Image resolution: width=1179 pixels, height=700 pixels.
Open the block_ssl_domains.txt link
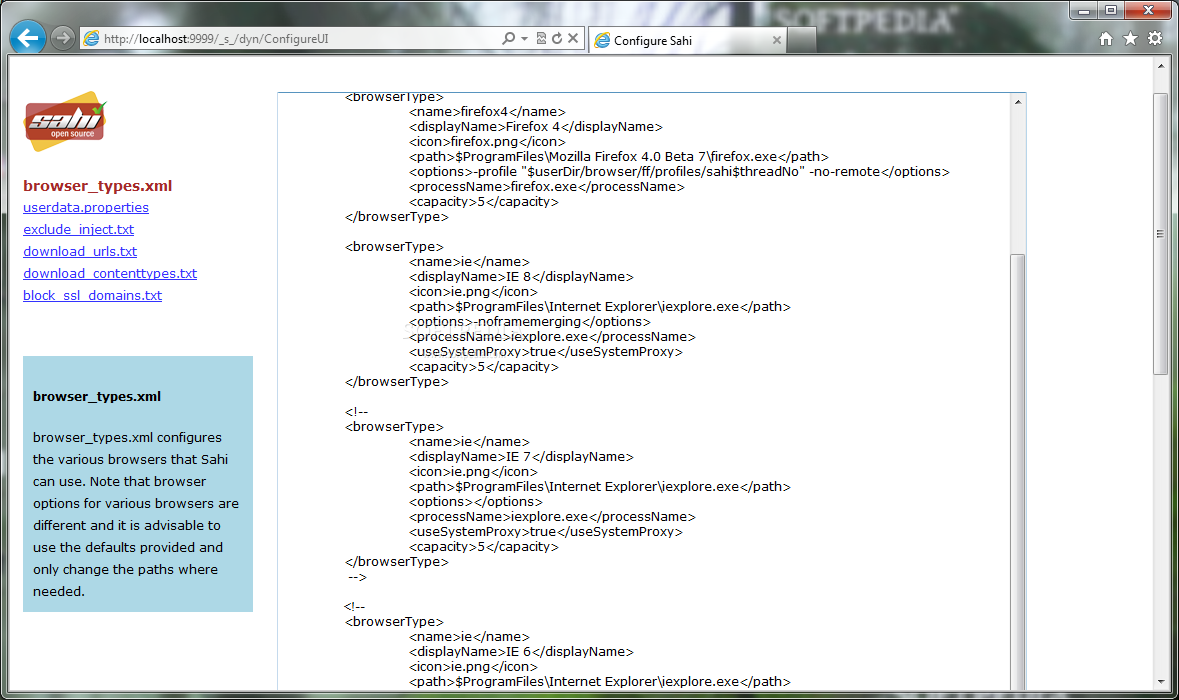point(92,295)
